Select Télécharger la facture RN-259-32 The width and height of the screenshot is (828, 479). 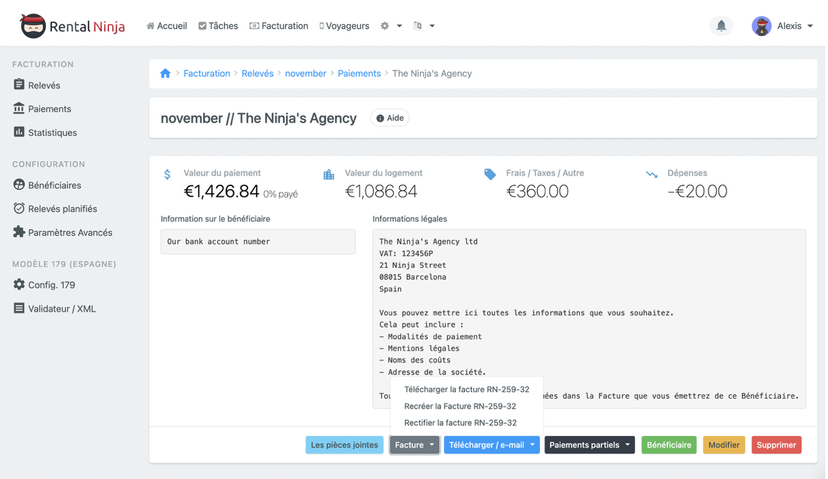coord(466,389)
